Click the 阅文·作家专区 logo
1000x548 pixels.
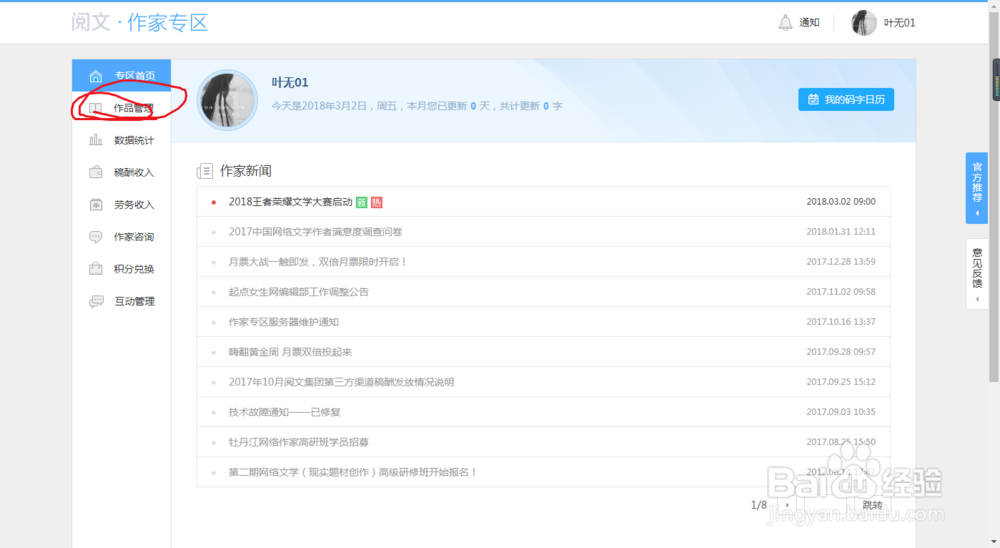click(x=139, y=22)
